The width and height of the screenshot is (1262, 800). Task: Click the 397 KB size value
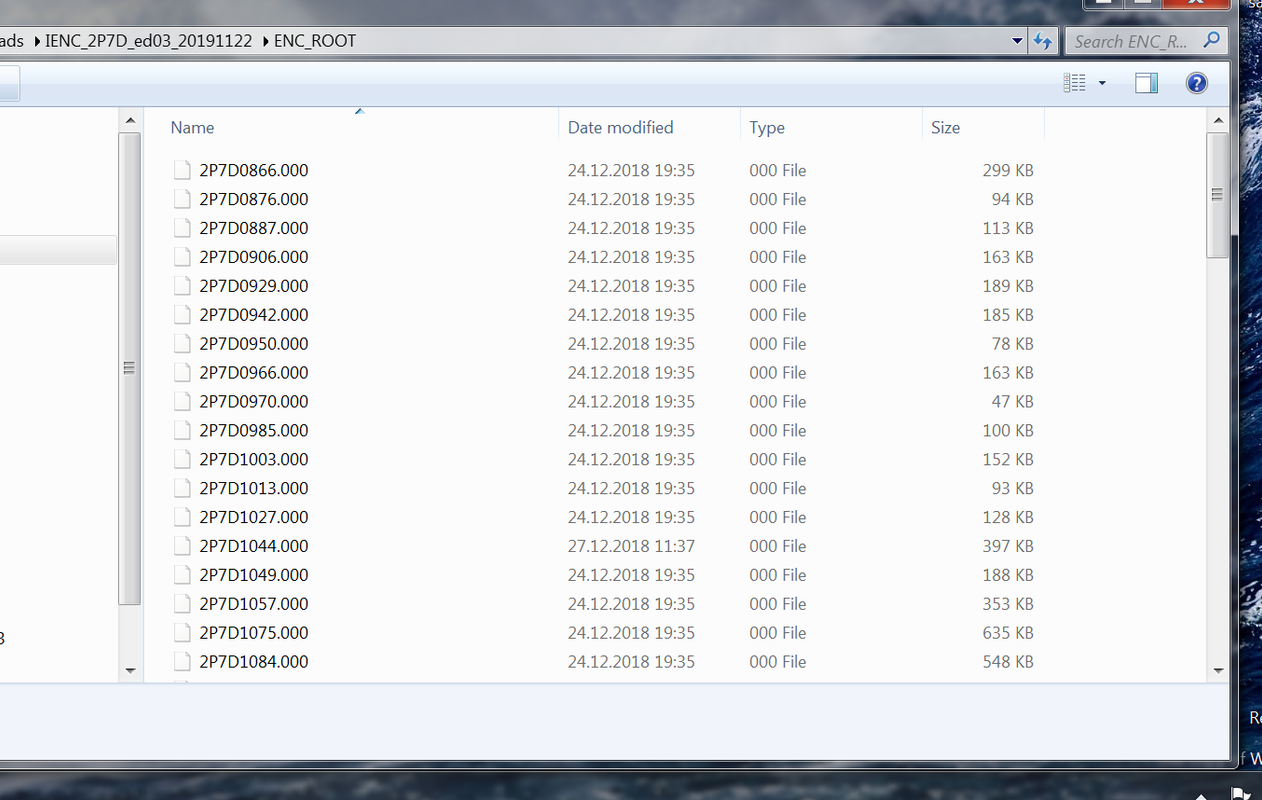[1008, 547]
